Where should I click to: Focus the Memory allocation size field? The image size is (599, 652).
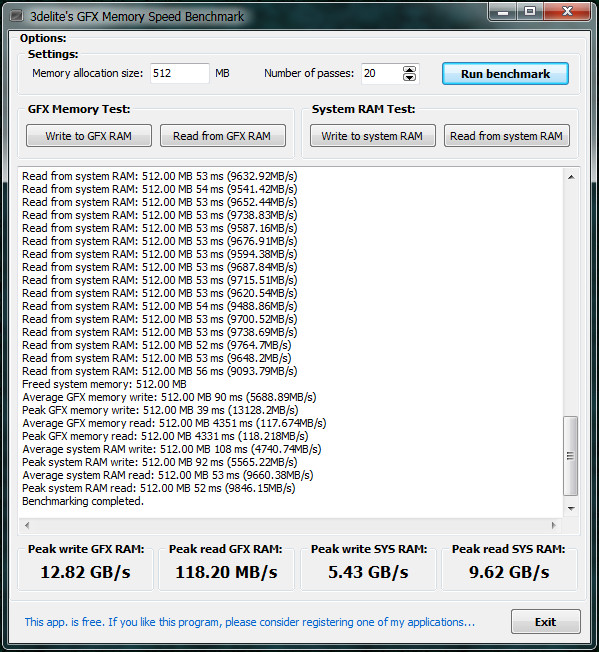[180, 74]
